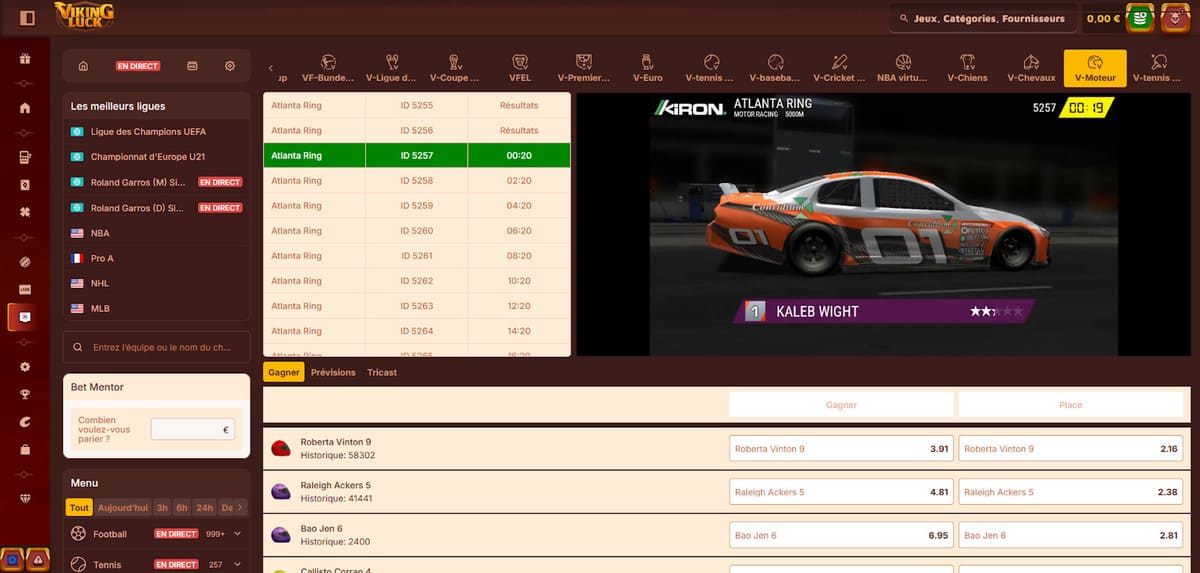Select the V-Chevaux virtual sport
Image resolution: width=1200 pixels, height=573 pixels.
pos(1031,68)
